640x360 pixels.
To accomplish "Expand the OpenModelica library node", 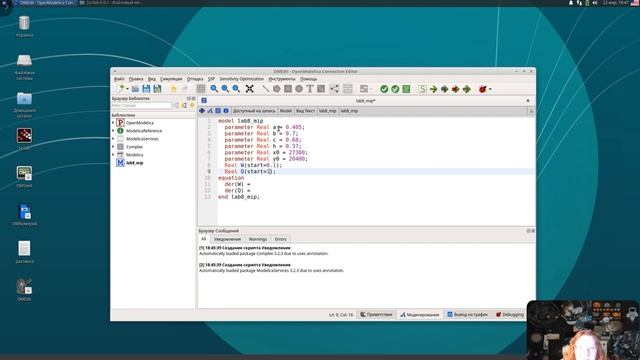I will 113,122.
